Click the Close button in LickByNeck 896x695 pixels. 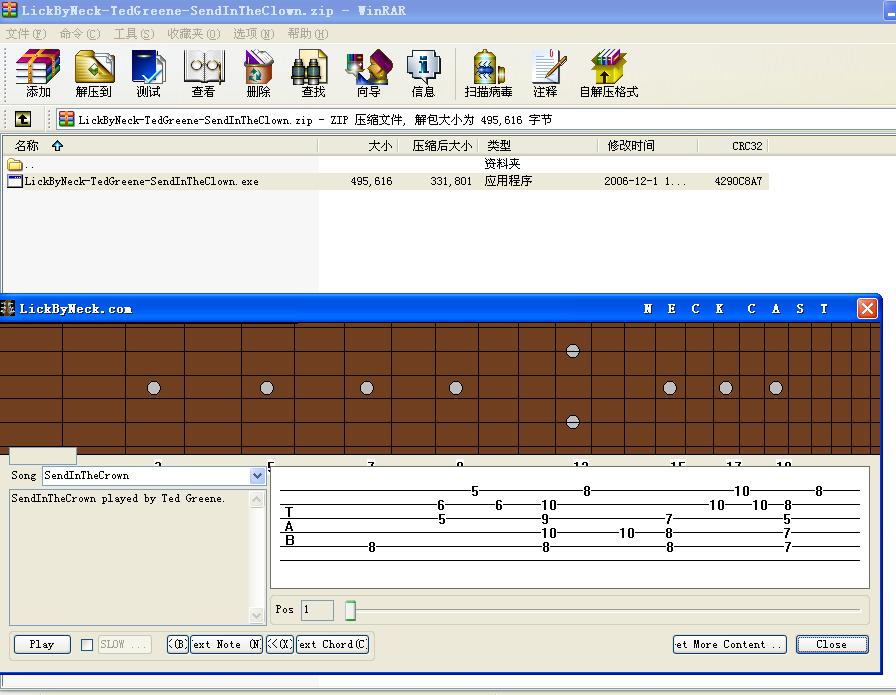[x=832, y=644]
